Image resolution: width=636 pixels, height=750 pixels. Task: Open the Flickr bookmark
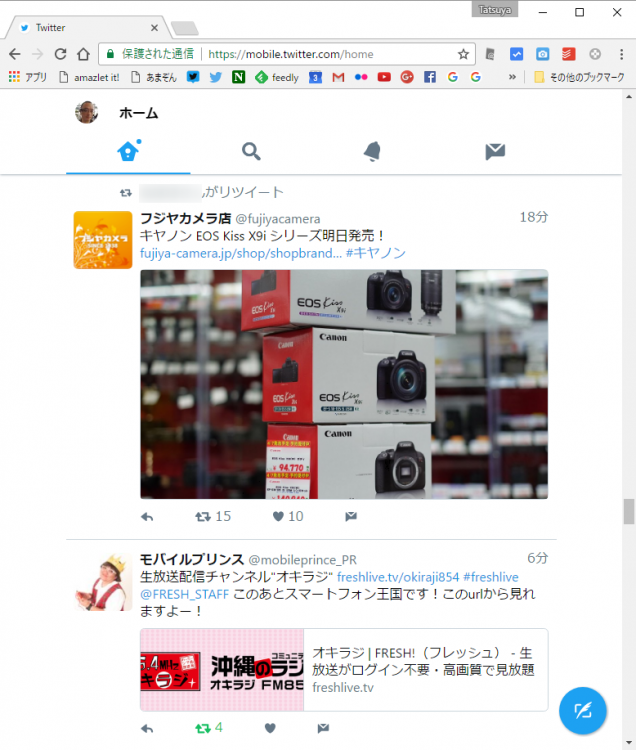click(x=361, y=77)
